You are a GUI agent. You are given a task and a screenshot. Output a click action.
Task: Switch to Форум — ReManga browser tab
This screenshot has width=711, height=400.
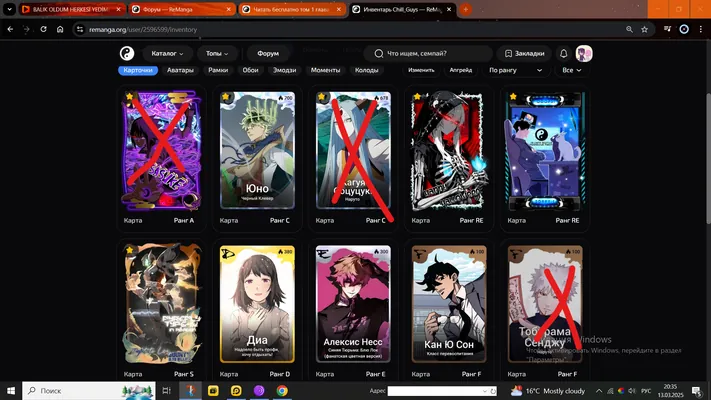(181, 9)
